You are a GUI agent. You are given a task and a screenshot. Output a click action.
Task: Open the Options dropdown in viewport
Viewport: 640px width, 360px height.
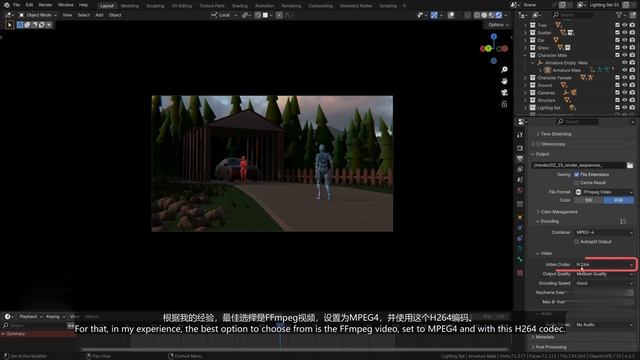point(498,25)
